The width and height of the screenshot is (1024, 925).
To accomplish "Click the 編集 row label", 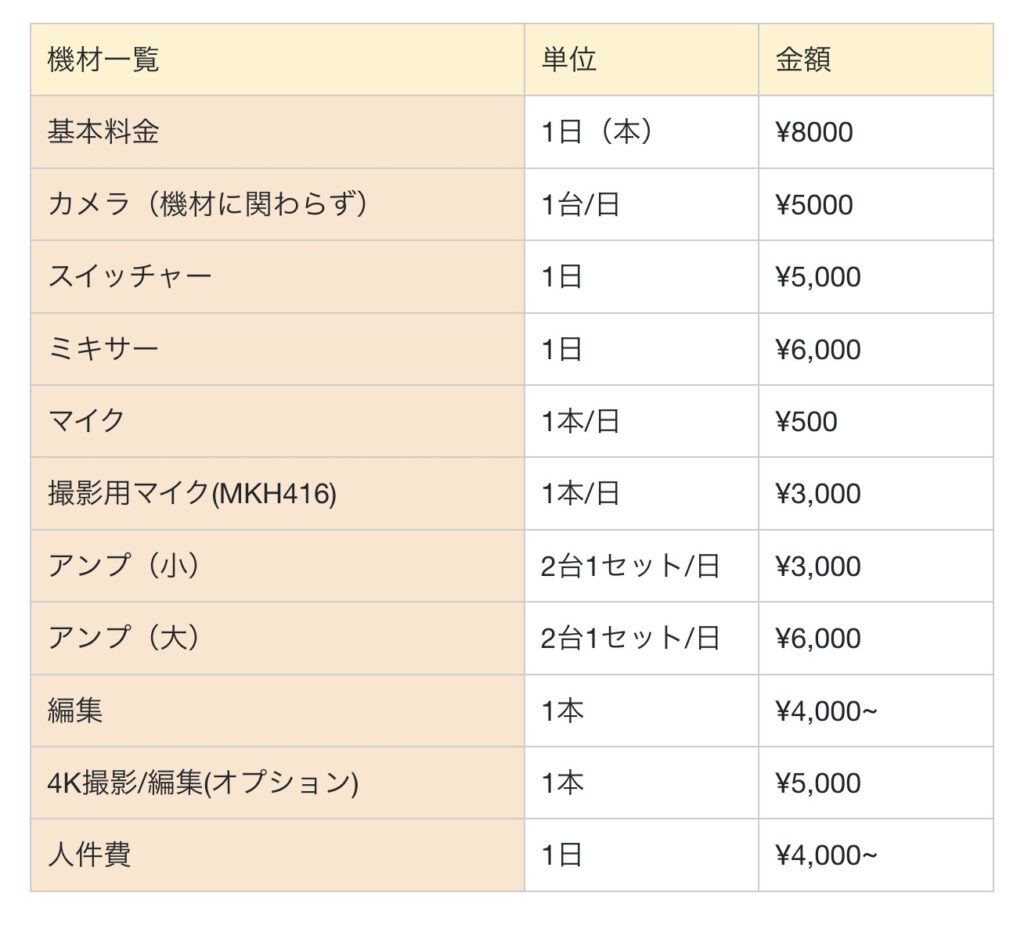I will (x=75, y=710).
